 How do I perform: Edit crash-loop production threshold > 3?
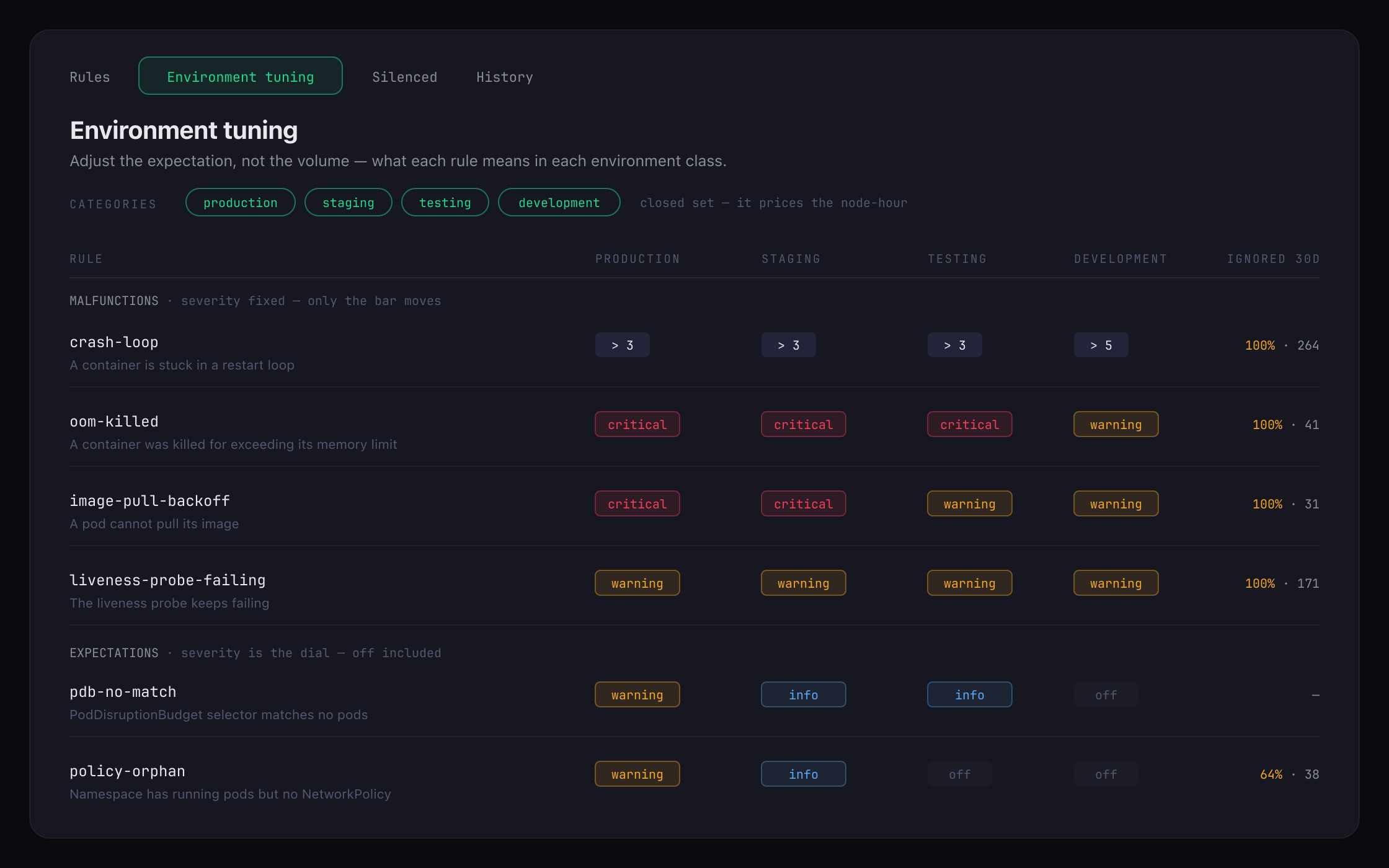623,345
